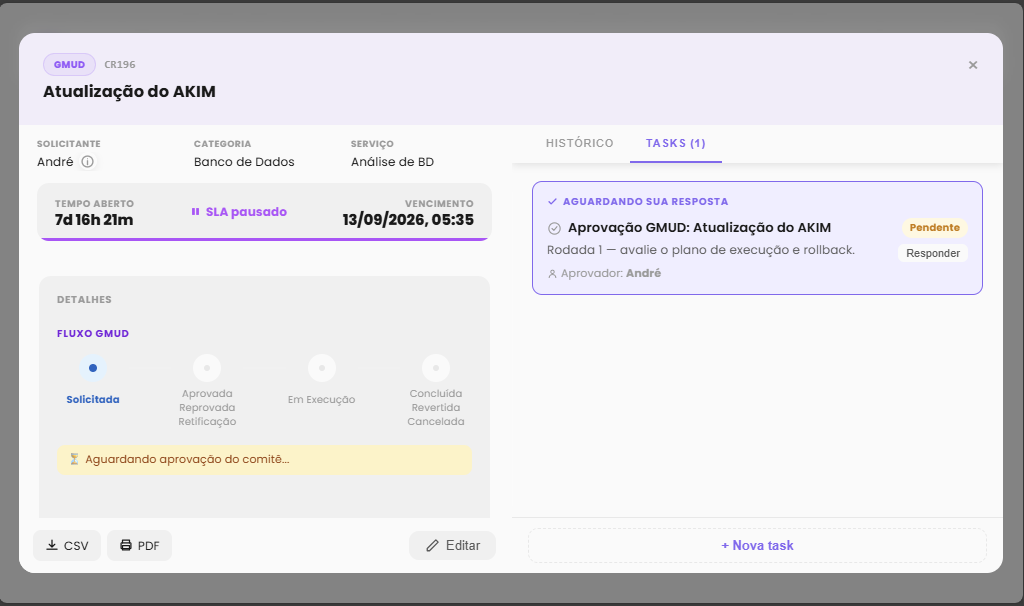
Task: Click the Pendente status badge
Action: tap(935, 228)
